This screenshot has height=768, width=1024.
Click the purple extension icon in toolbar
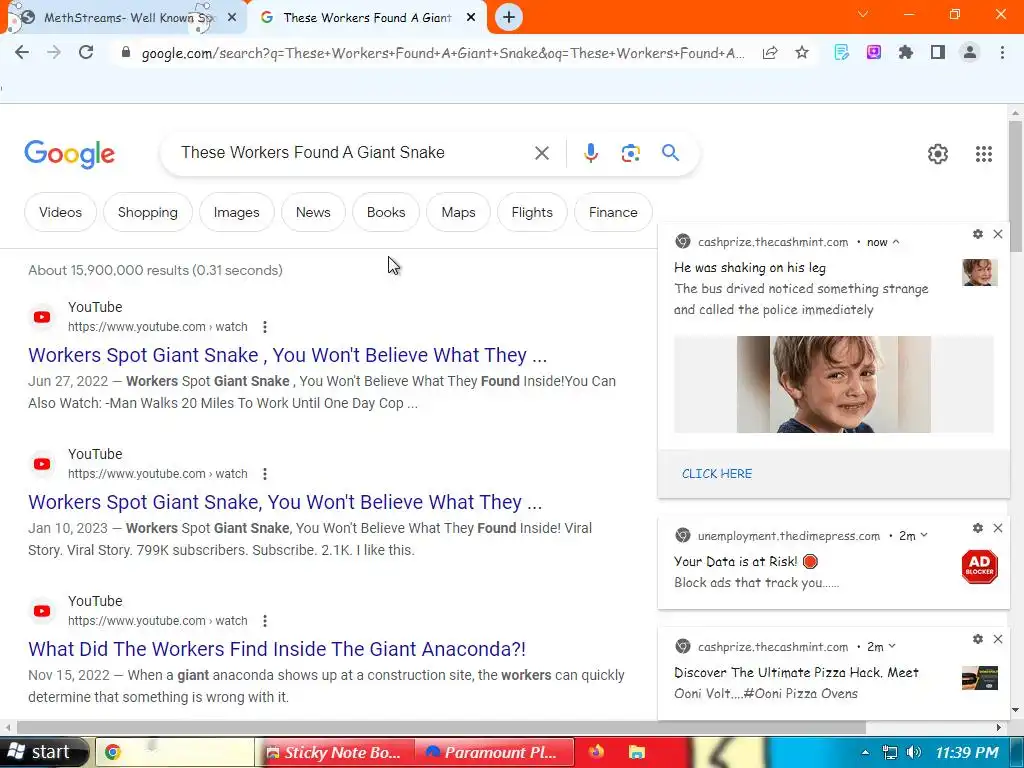(873, 53)
